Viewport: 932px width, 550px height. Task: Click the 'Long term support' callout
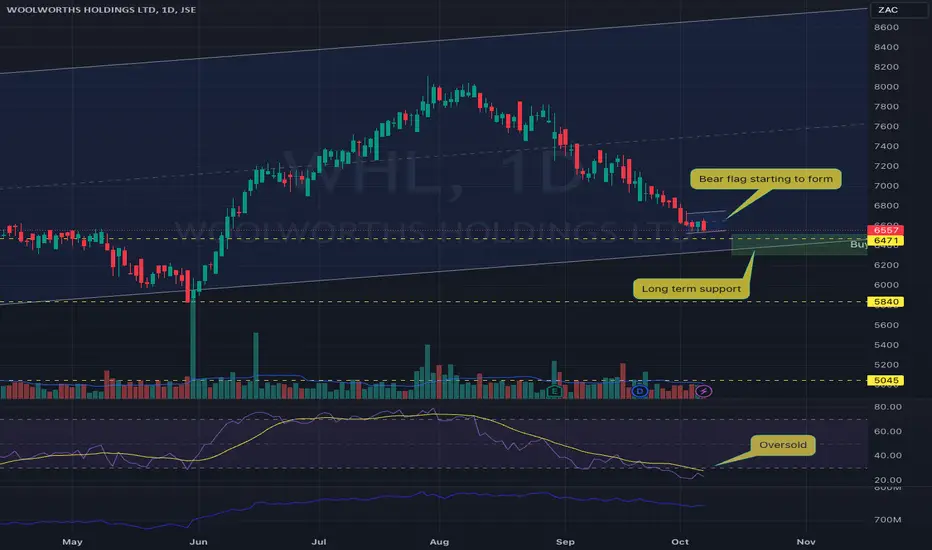click(691, 288)
